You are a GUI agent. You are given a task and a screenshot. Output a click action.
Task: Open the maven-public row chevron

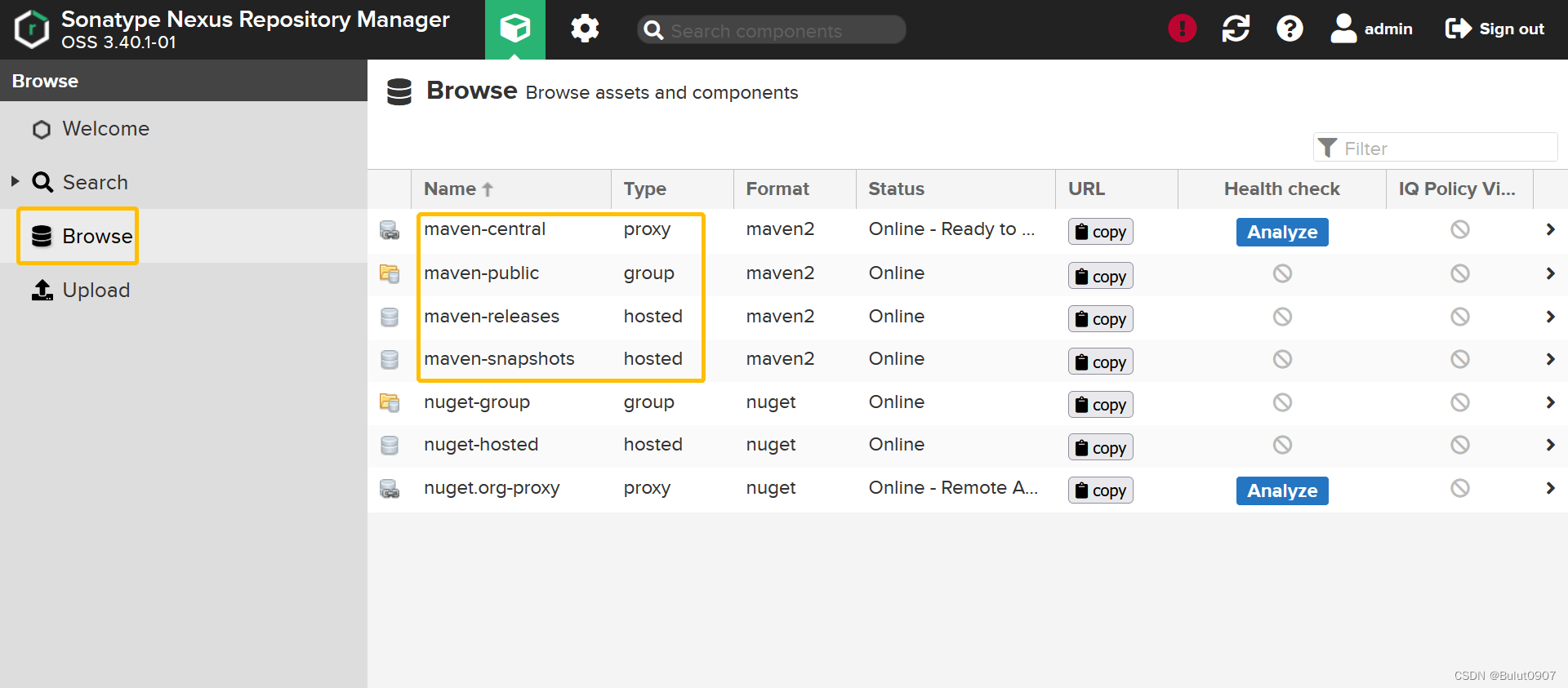coord(1550,273)
